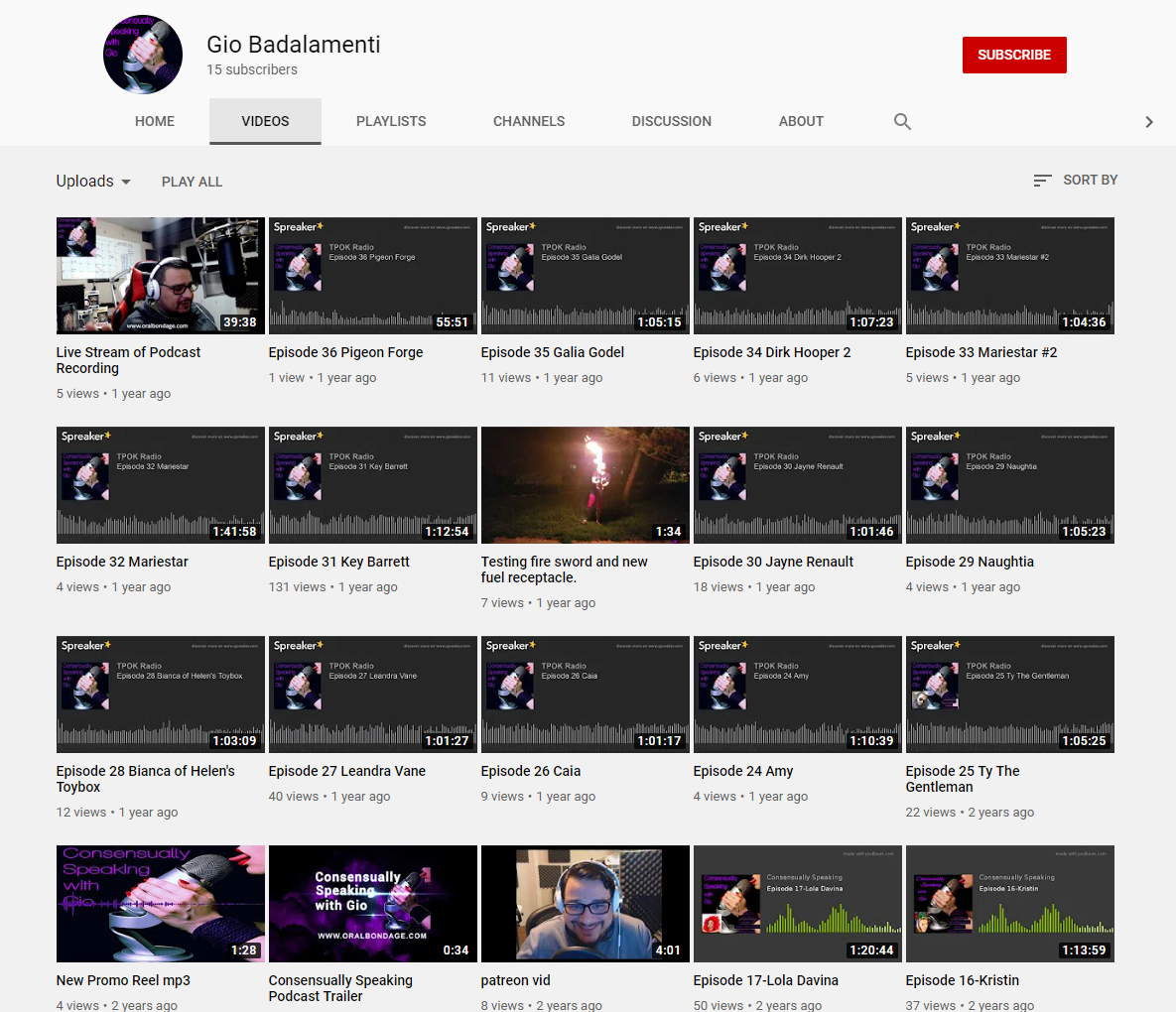
Task: Open Consensually Speaking Podcast Trailer title
Action: point(340,988)
